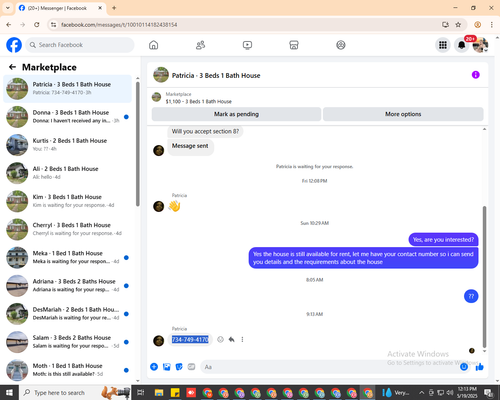Open the Friends icon in top navigation

click(x=200, y=45)
